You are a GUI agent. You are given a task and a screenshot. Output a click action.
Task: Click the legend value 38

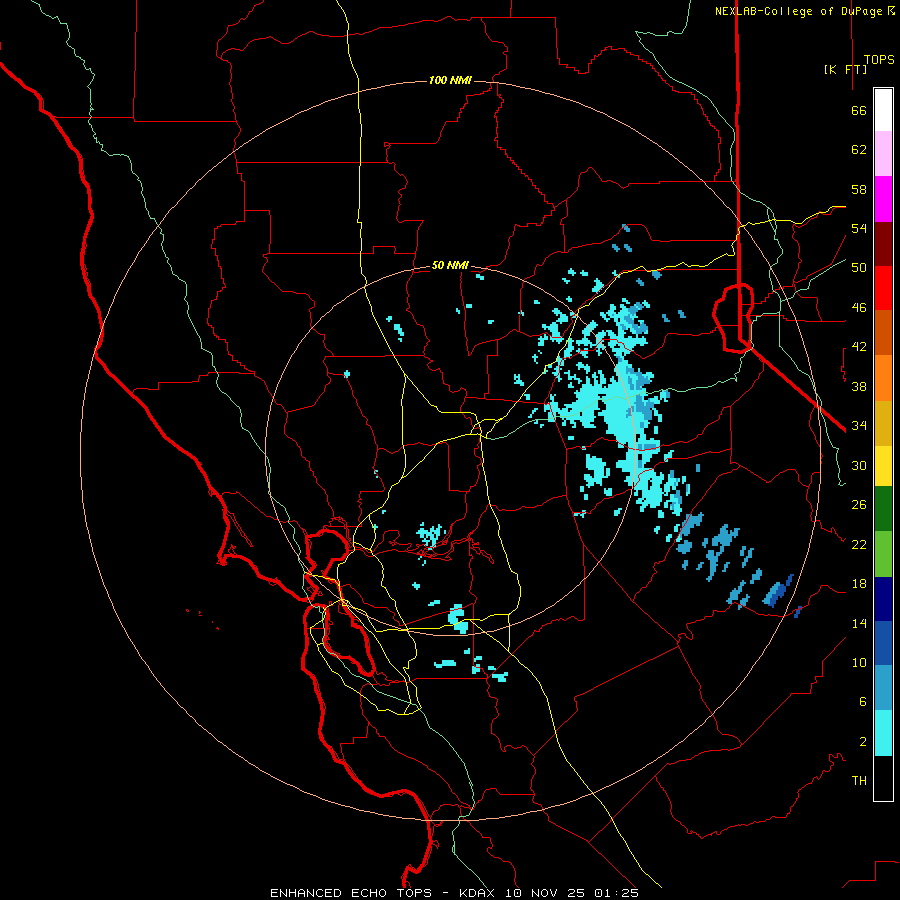point(859,386)
